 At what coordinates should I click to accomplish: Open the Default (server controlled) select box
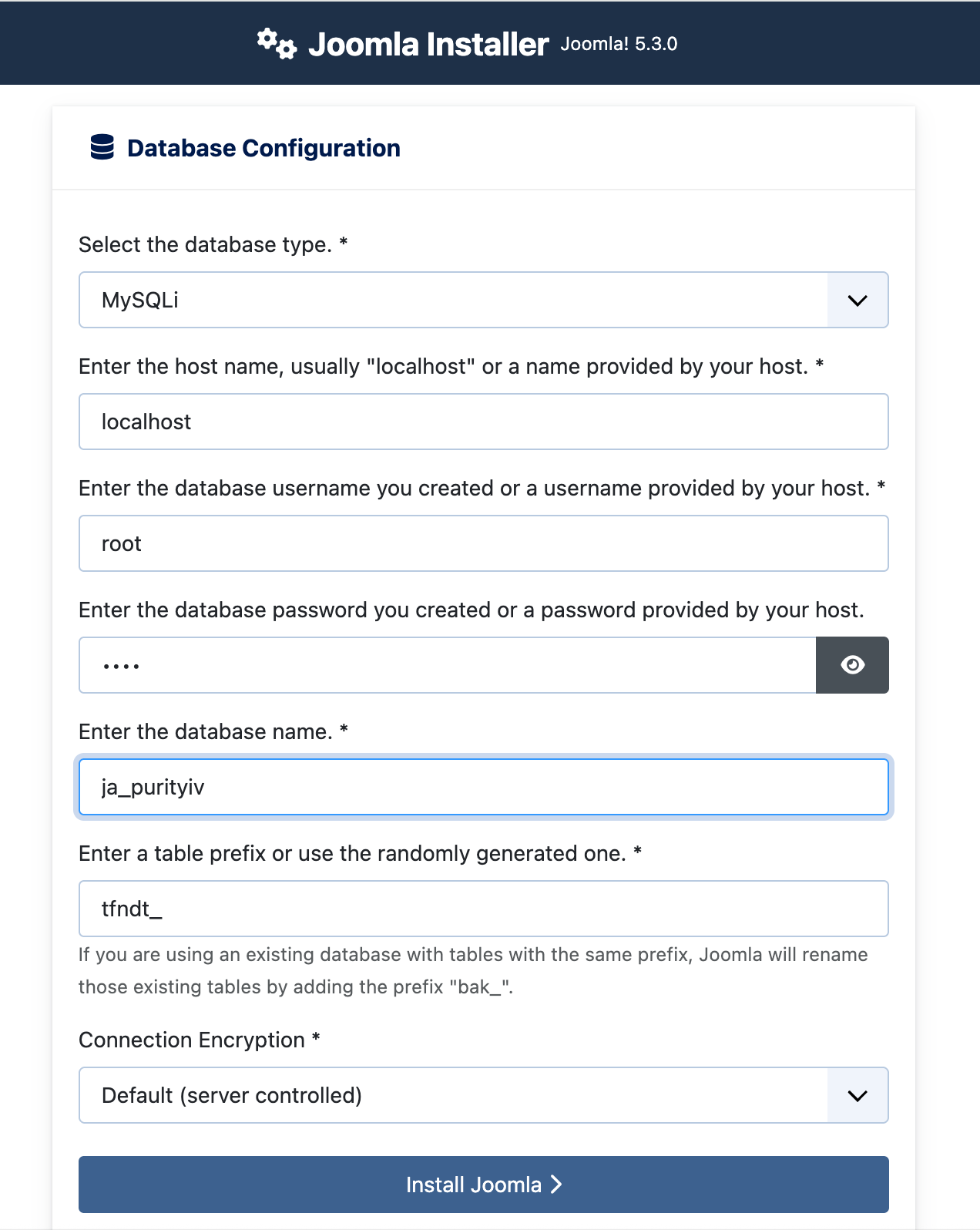pos(453,1096)
